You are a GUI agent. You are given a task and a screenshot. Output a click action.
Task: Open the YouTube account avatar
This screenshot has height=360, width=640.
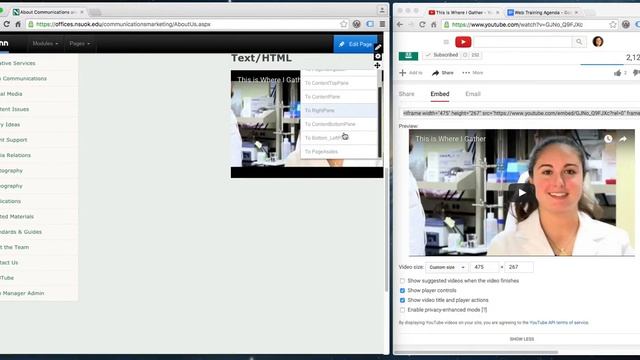pos(598,42)
